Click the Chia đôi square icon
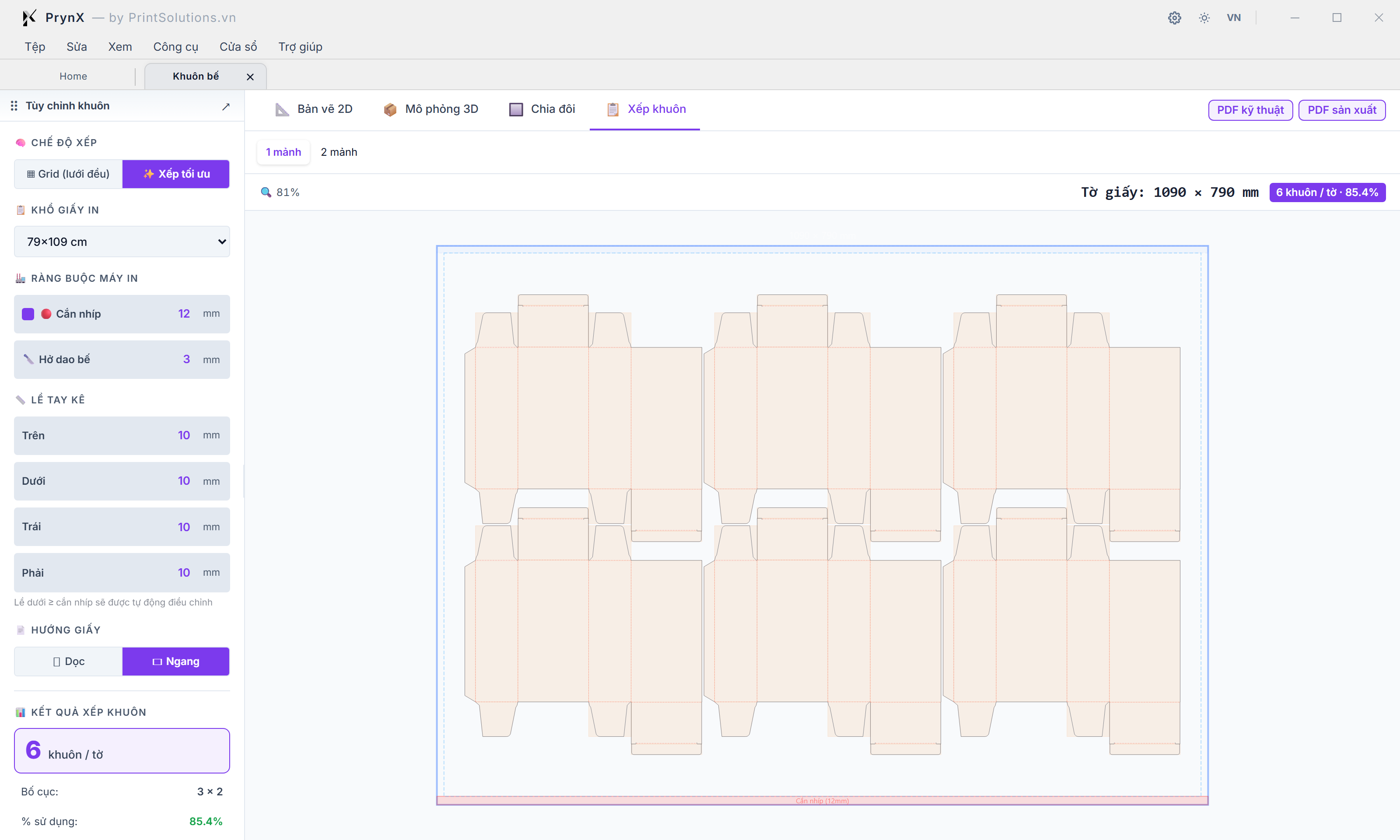Screen dimensions: 1400x840 tap(516, 110)
